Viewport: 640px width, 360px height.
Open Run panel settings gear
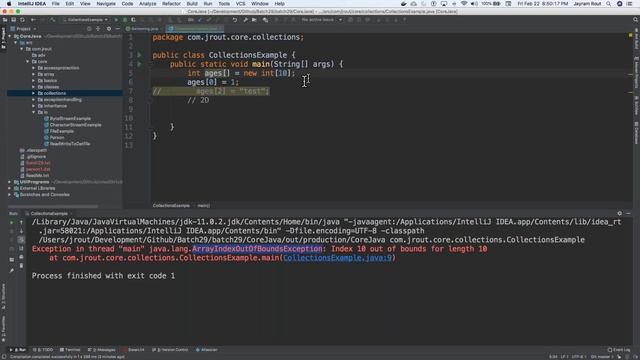[620, 213]
